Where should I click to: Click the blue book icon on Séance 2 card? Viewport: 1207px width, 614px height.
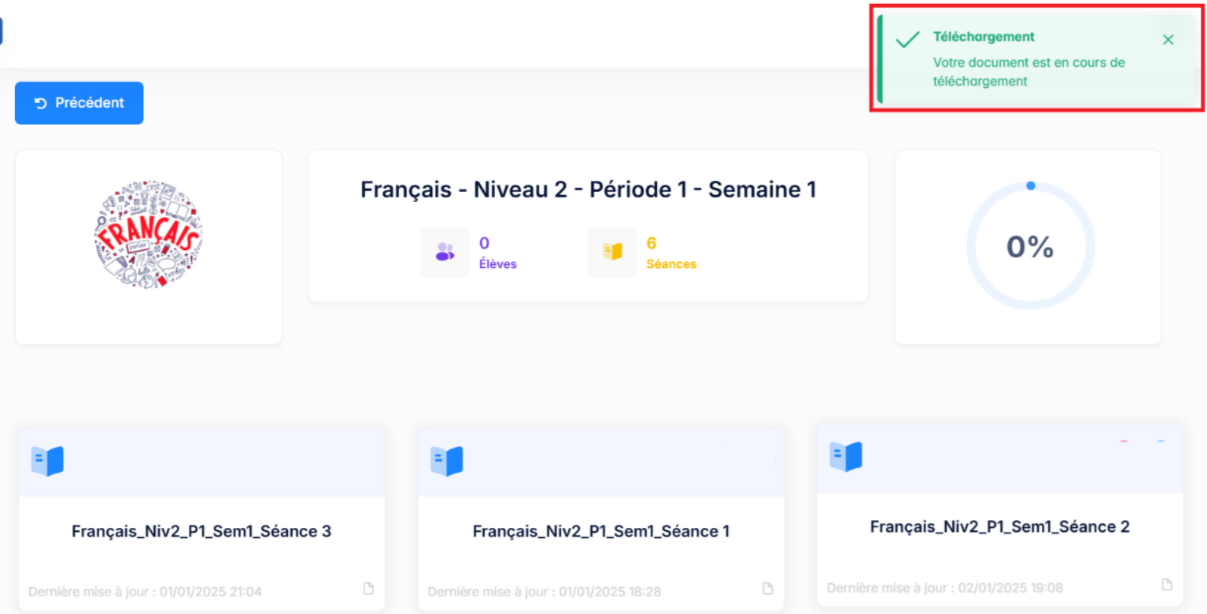846,456
